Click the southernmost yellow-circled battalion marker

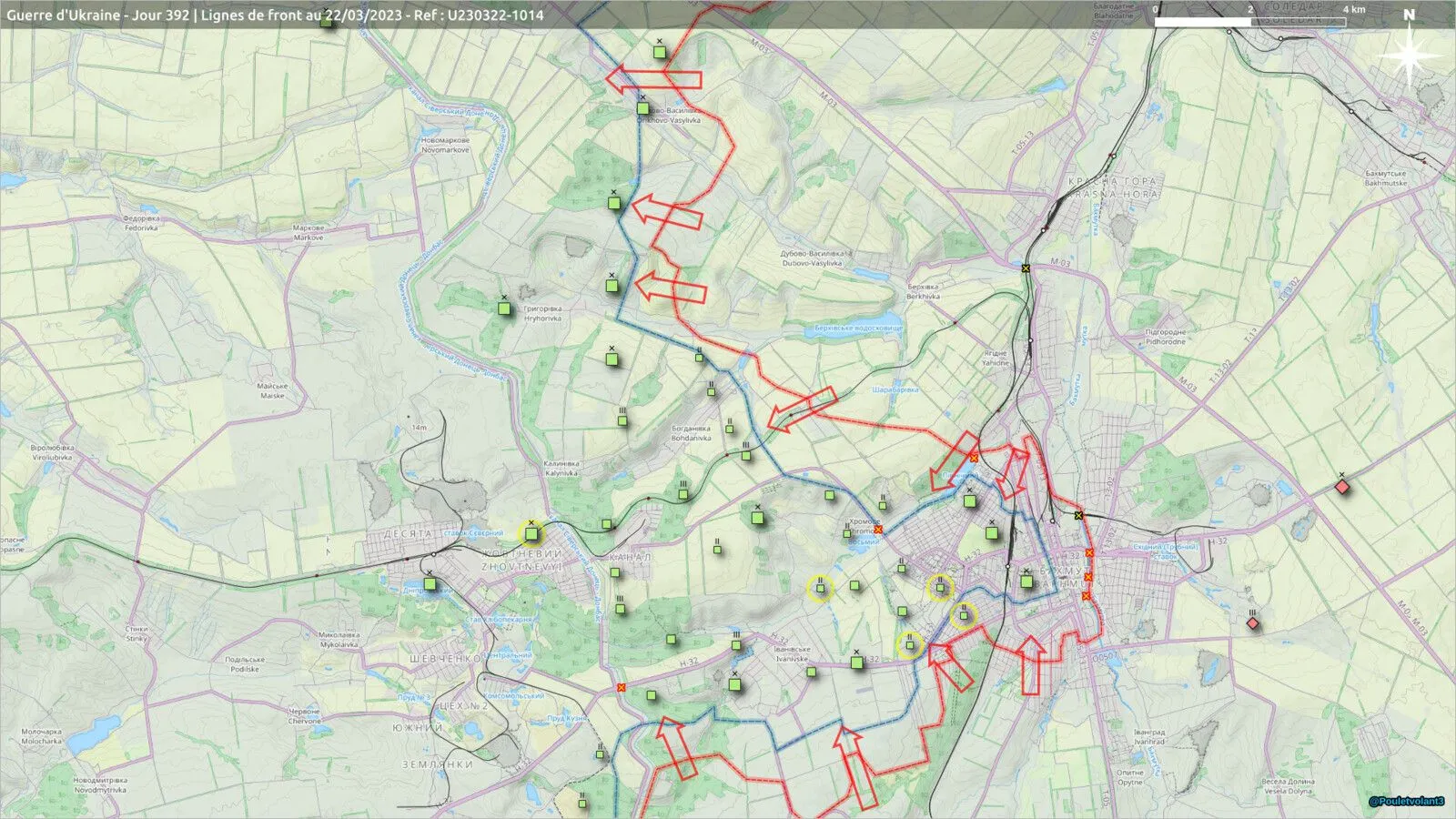click(909, 645)
